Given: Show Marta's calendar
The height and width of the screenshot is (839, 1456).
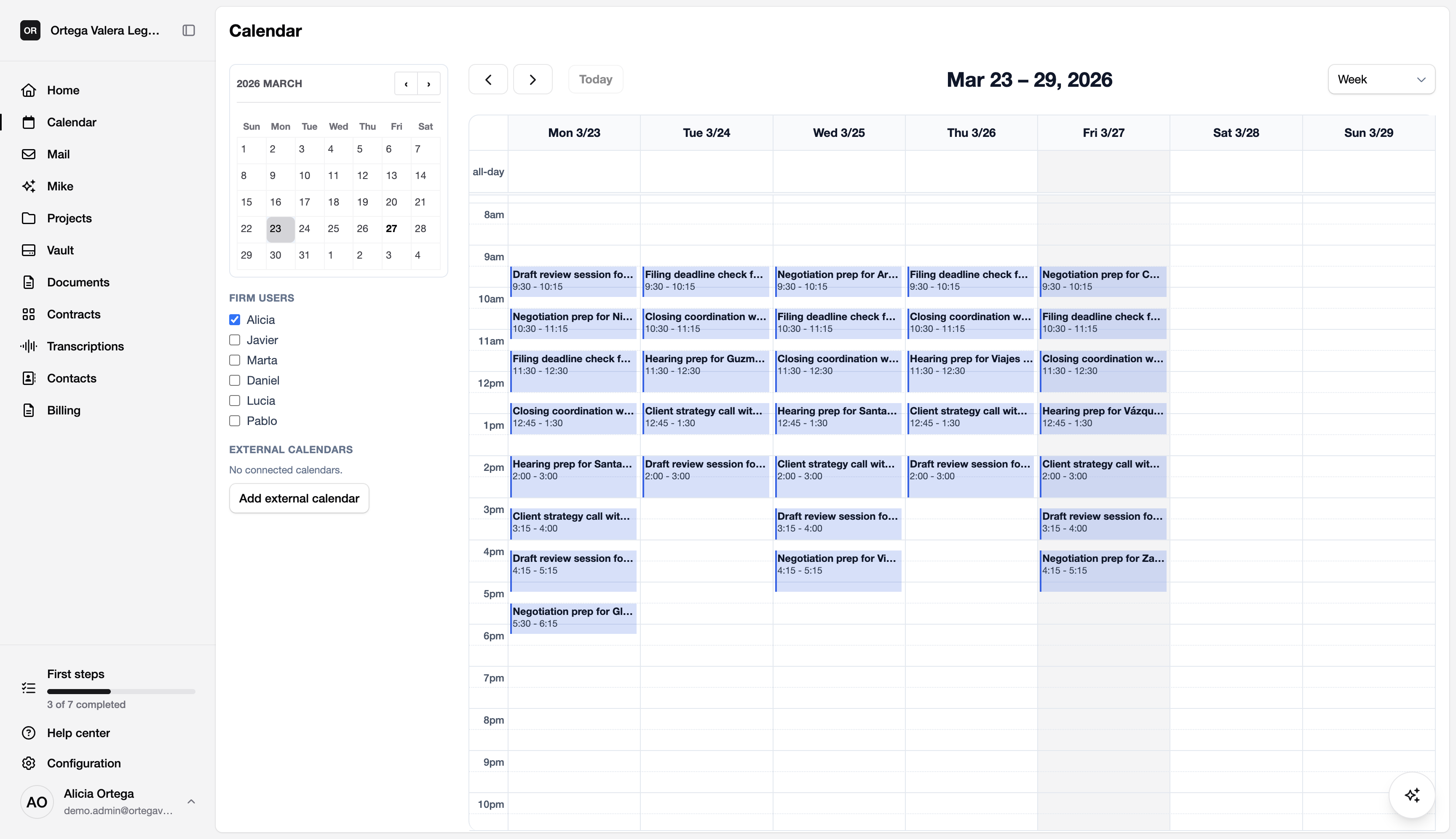Looking at the screenshot, I should pyautogui.click(x=234, y=360).
